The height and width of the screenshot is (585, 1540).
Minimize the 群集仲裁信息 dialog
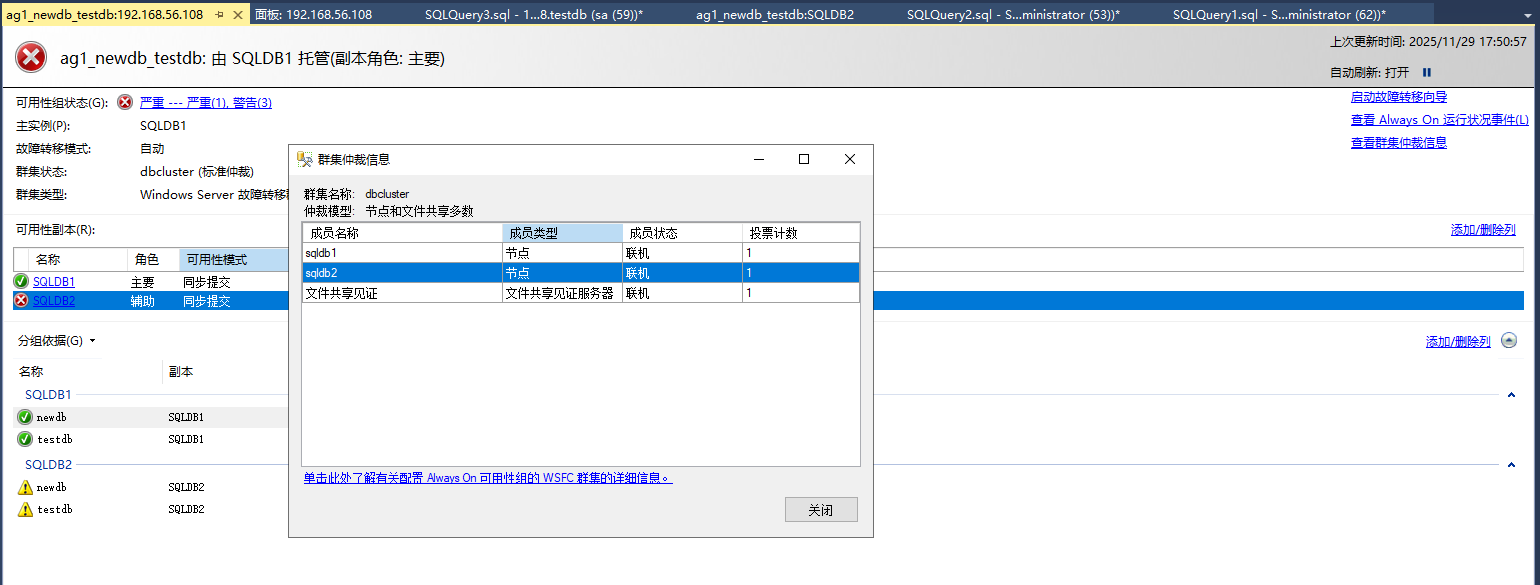click(759, 159)
